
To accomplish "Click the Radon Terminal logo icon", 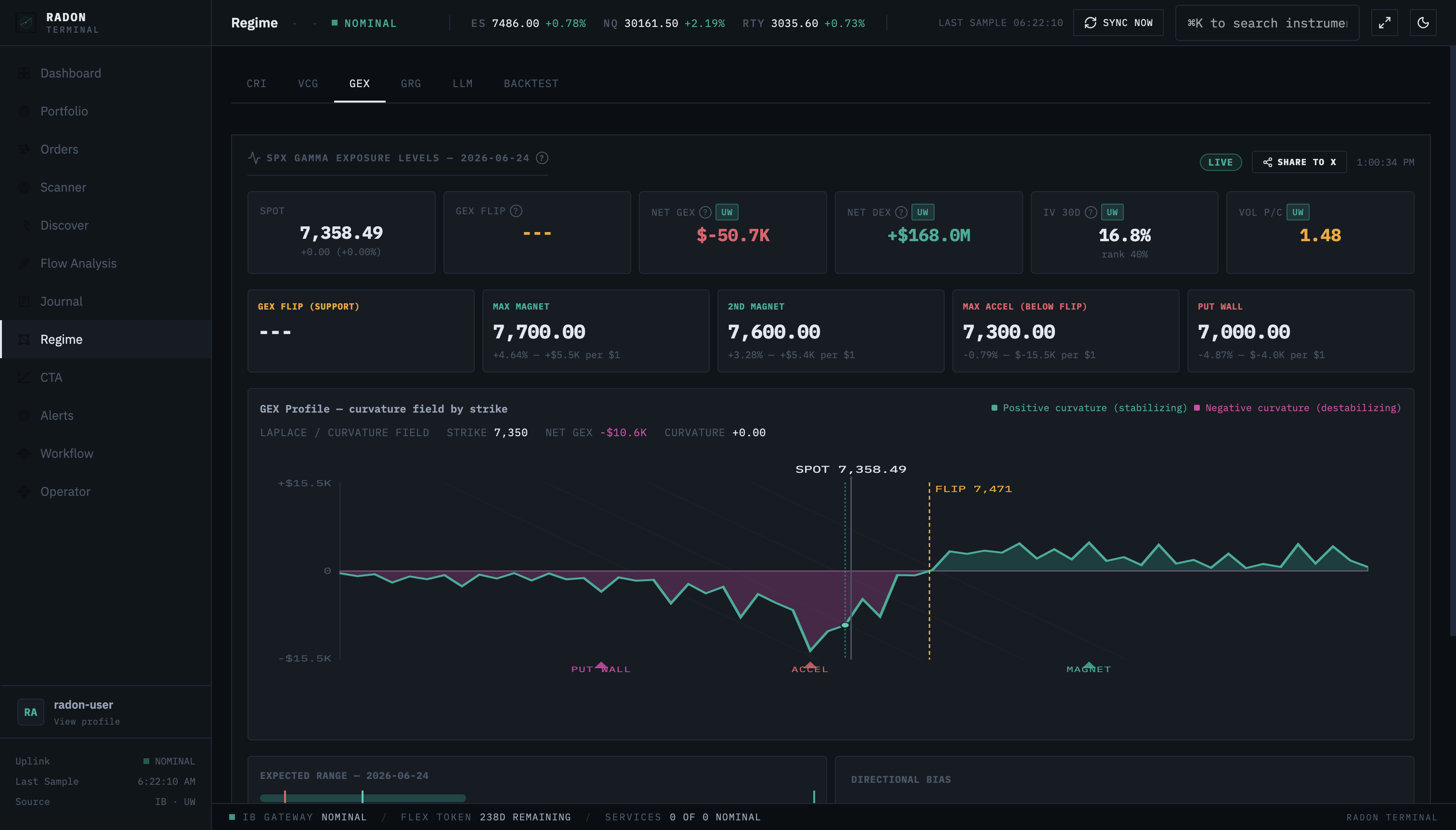I will [26, 23].
